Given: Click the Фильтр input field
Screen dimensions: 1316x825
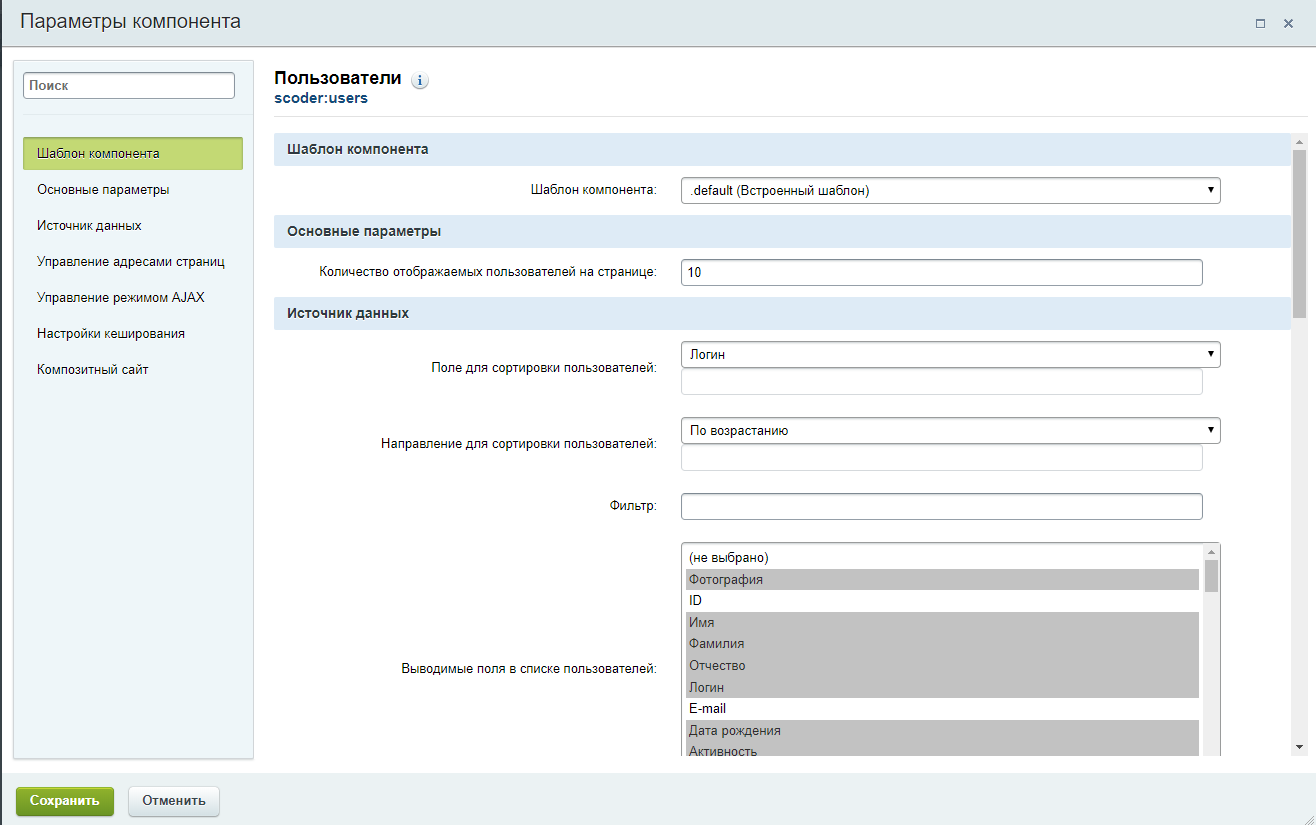Looking at the screenshot, I should click(x=941, y=506).
